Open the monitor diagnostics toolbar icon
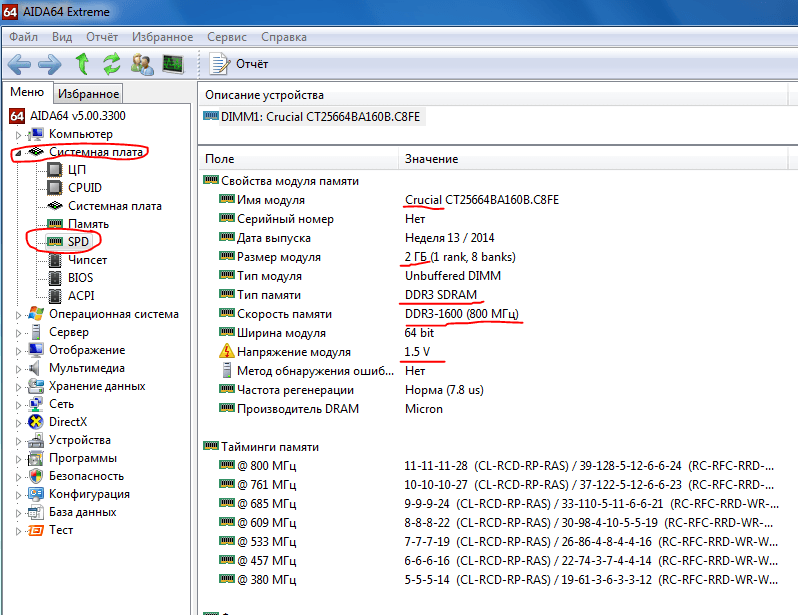This screenshot has width=798, height=615. pos(173,64)
